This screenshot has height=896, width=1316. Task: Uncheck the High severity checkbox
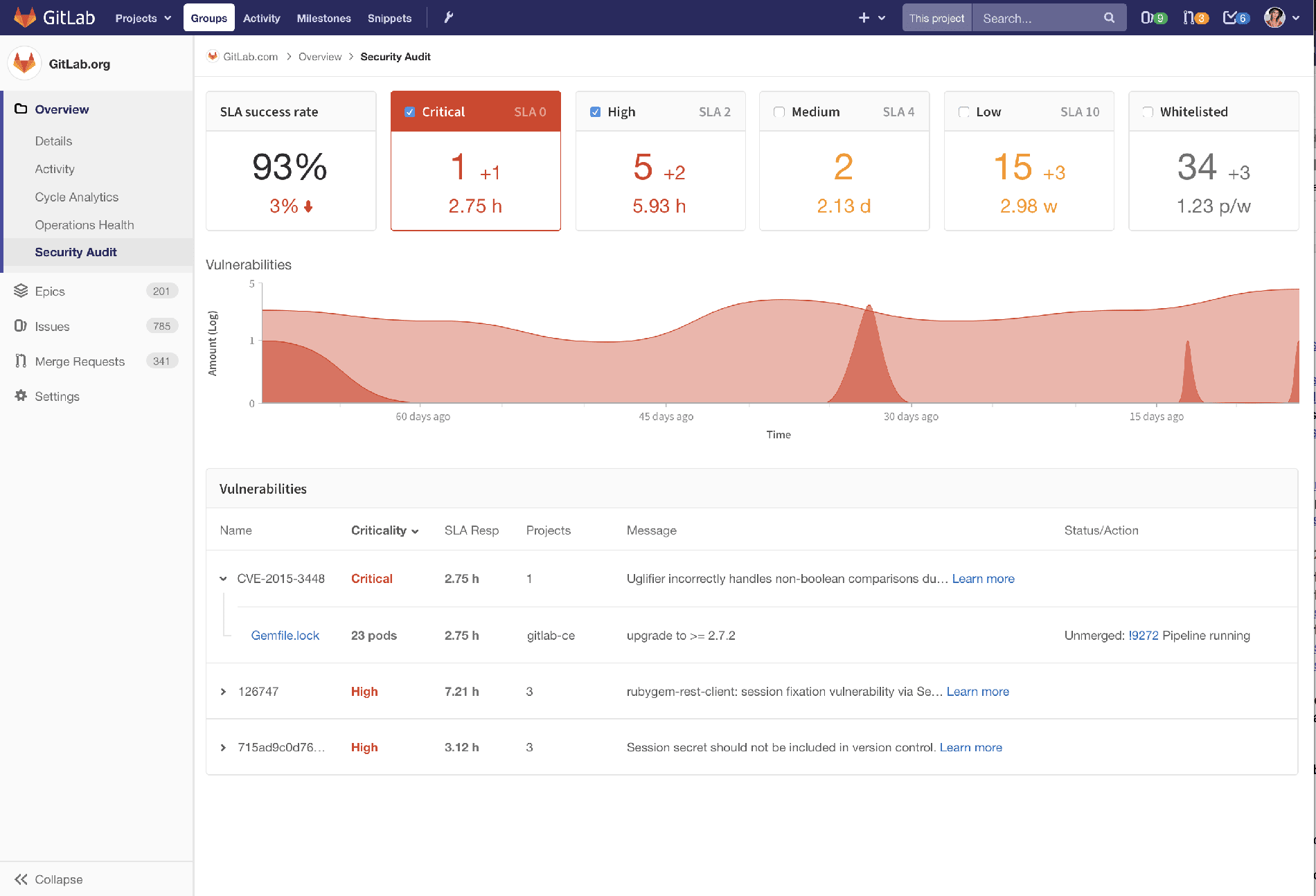click(x=595, y=112)
